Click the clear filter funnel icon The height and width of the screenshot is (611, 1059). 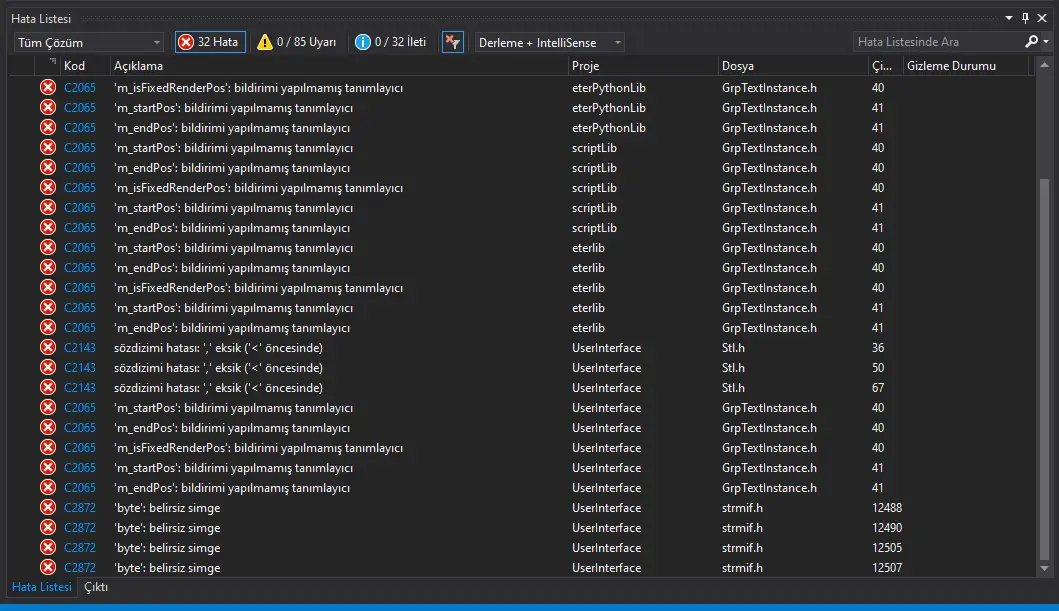pos(452,42)
